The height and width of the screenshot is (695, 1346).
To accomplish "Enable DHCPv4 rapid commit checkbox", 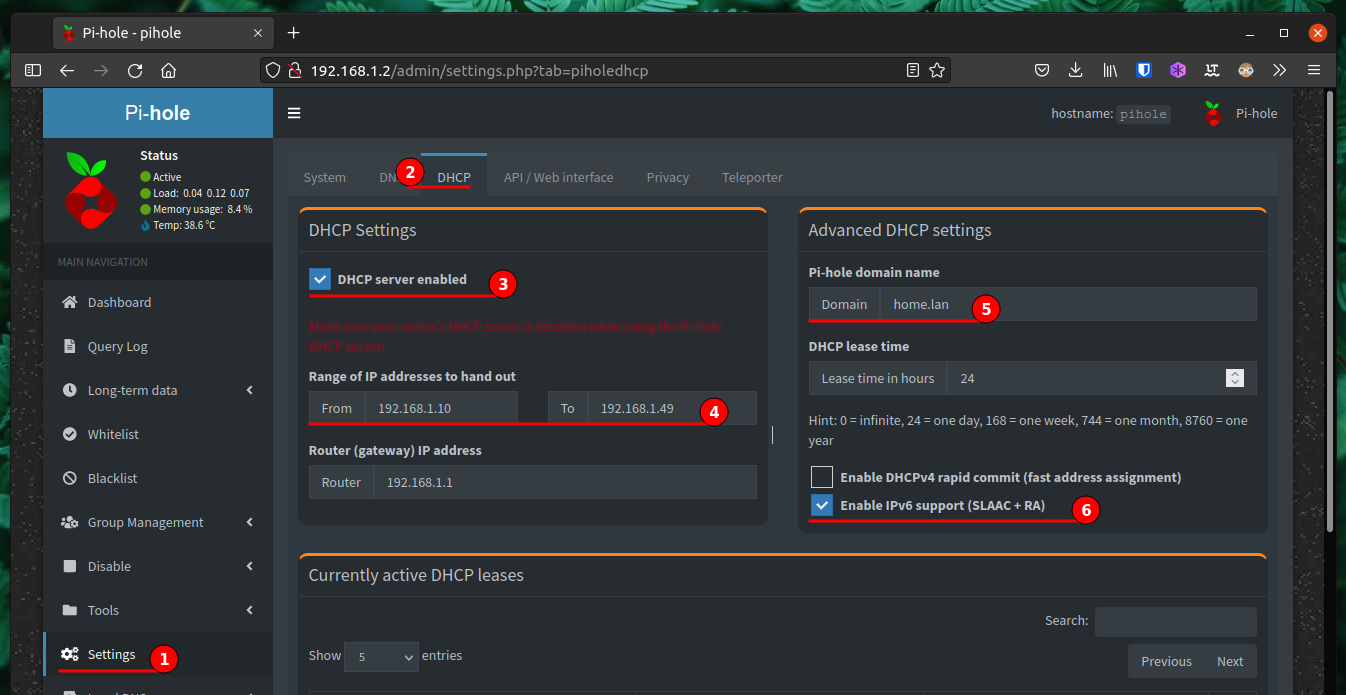I will pyautogui.click(x=822, y=477).
